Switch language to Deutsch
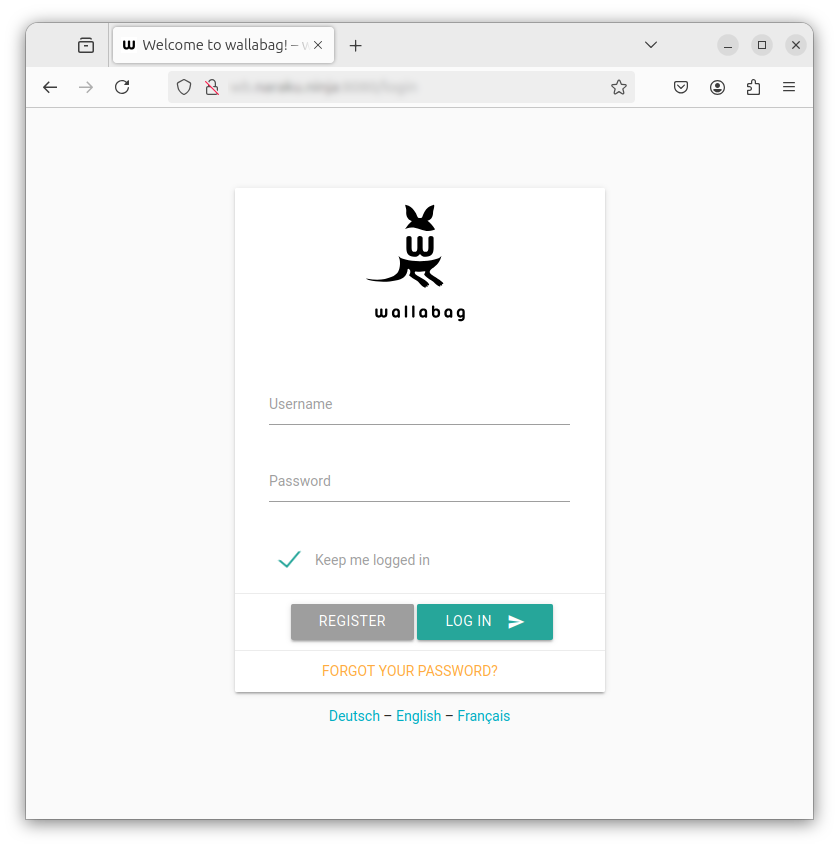Screen dimensions: 839x848 pos(354,716)
